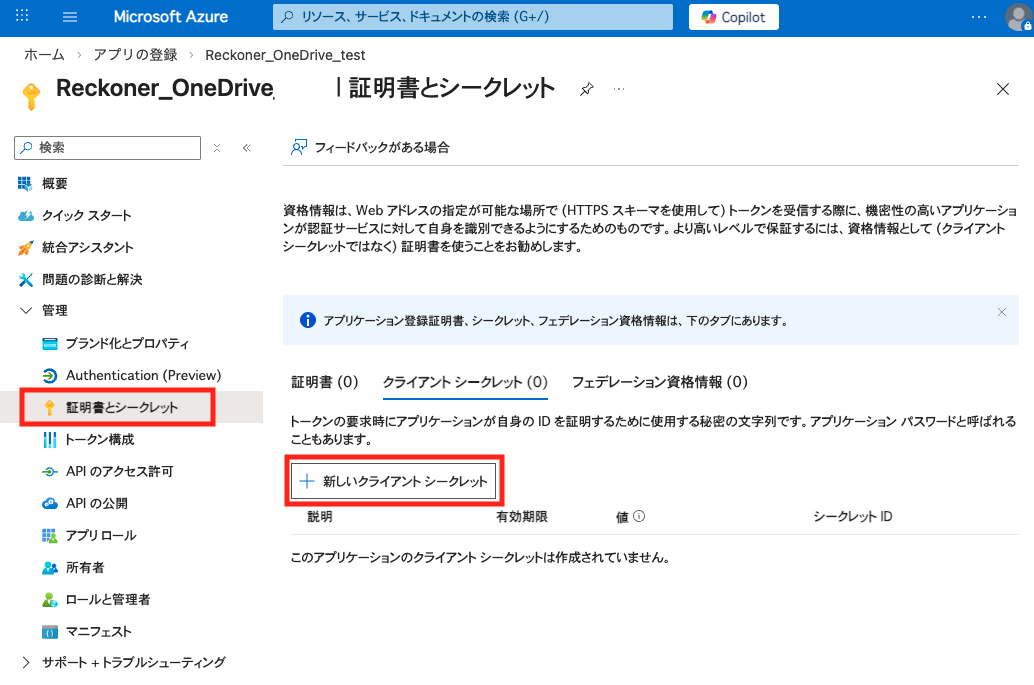
Task: Switch to フェデレーション資格情報 (0) tab
Action: coord(659,382)
